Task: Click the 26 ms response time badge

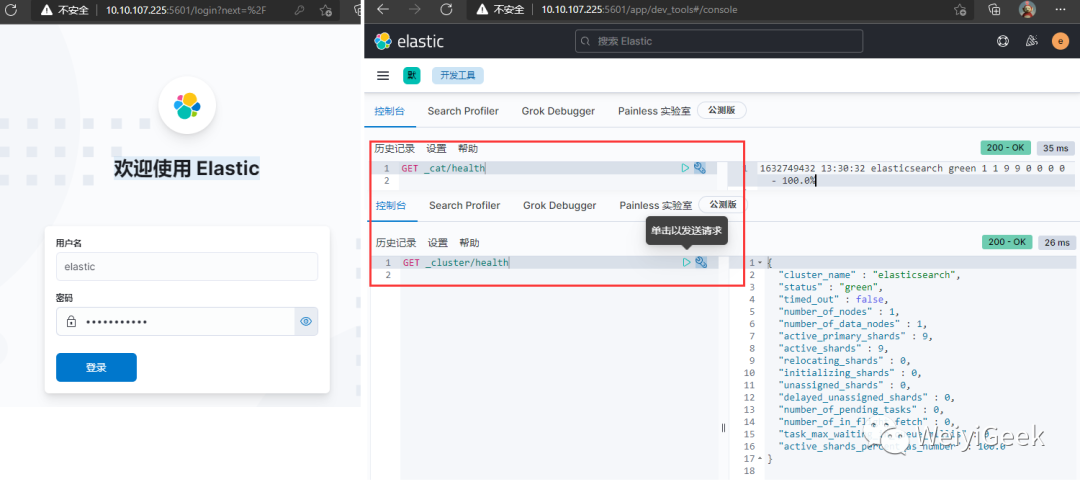Action: pyautogui.click(x=1057, y=242)
